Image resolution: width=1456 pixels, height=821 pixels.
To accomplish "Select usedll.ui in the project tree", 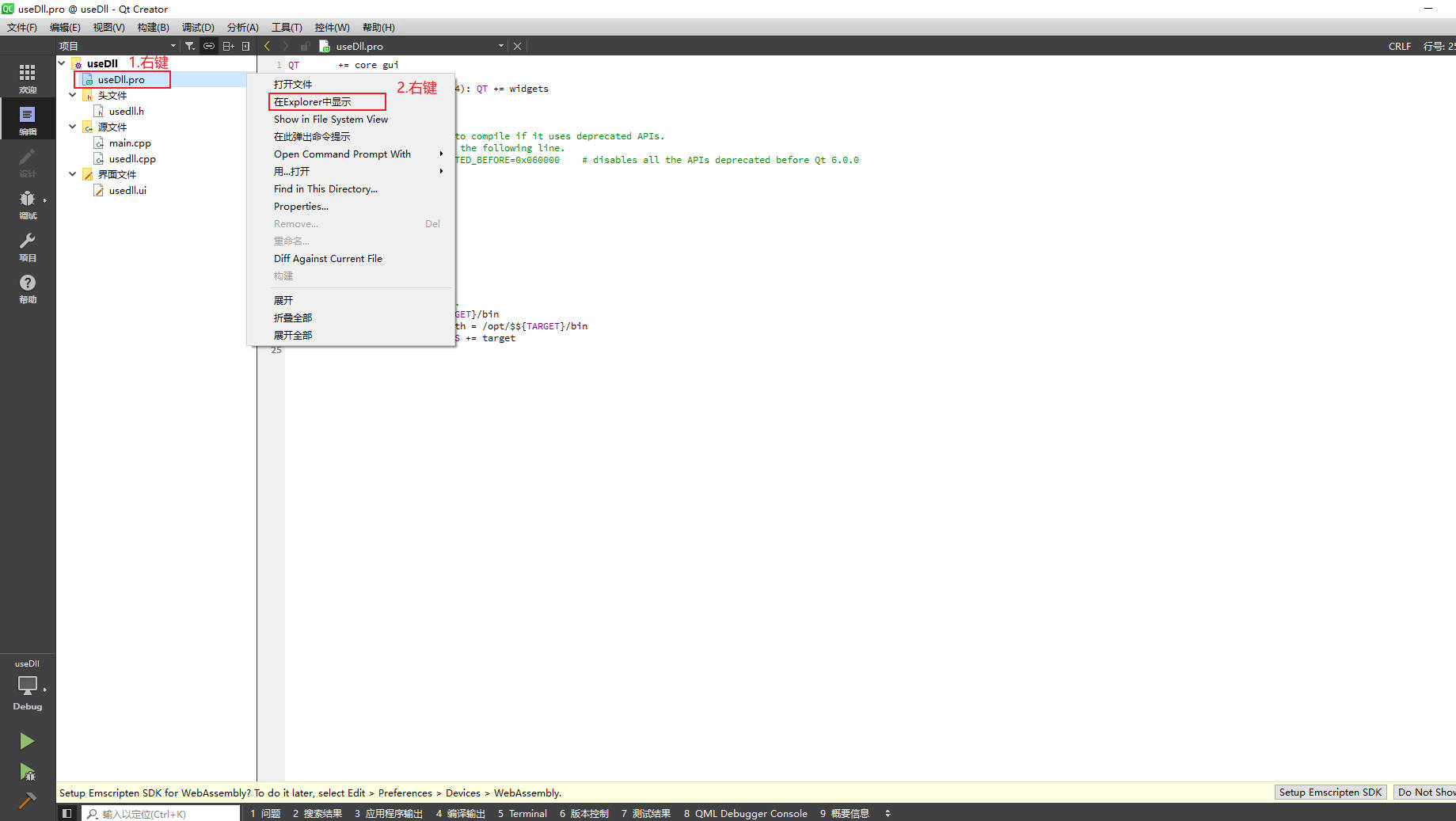I will (127, 190).
